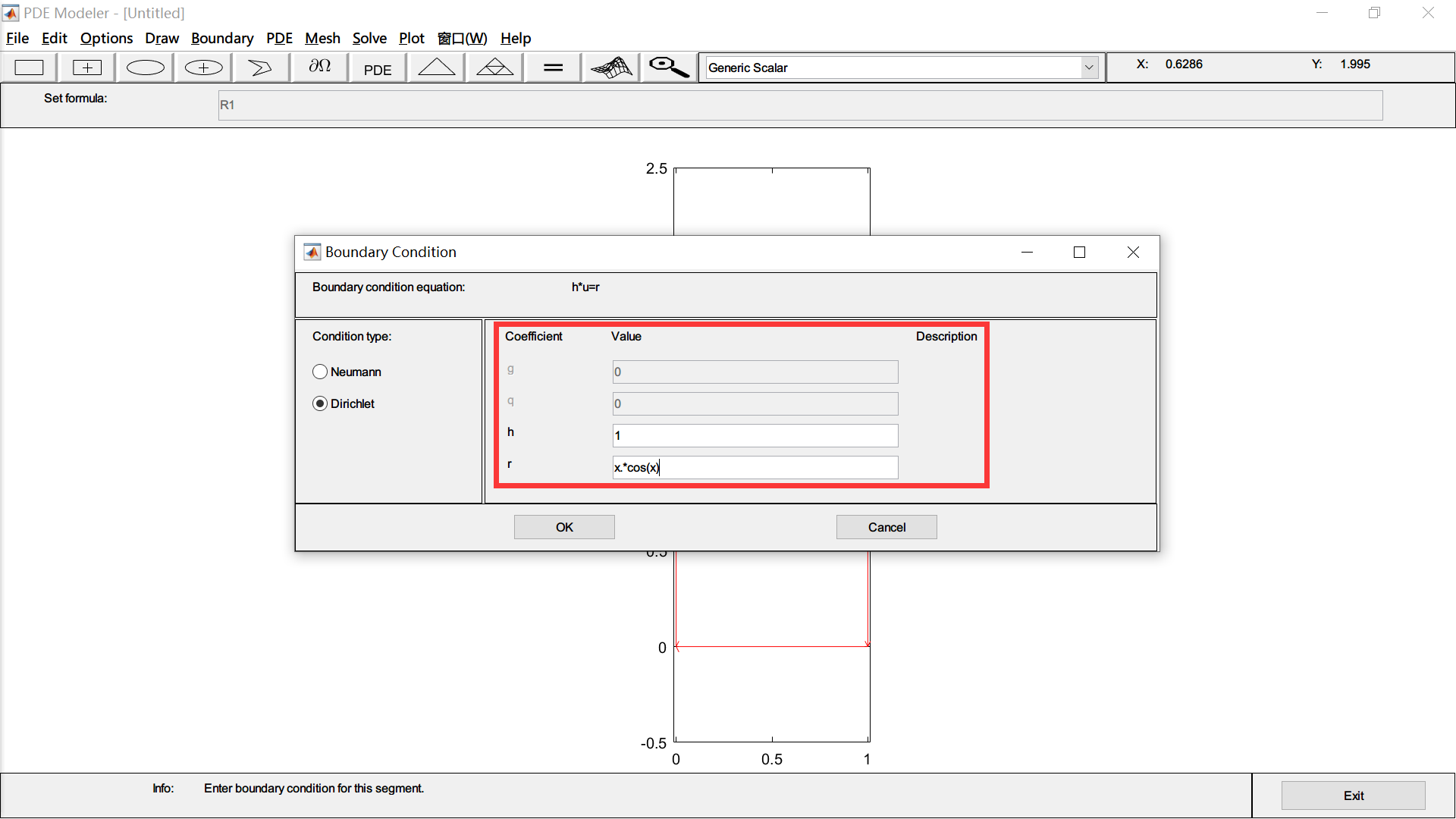Activate the zoom tool
This screenshot has height=819, width=1456.
(x=667, y=67)
